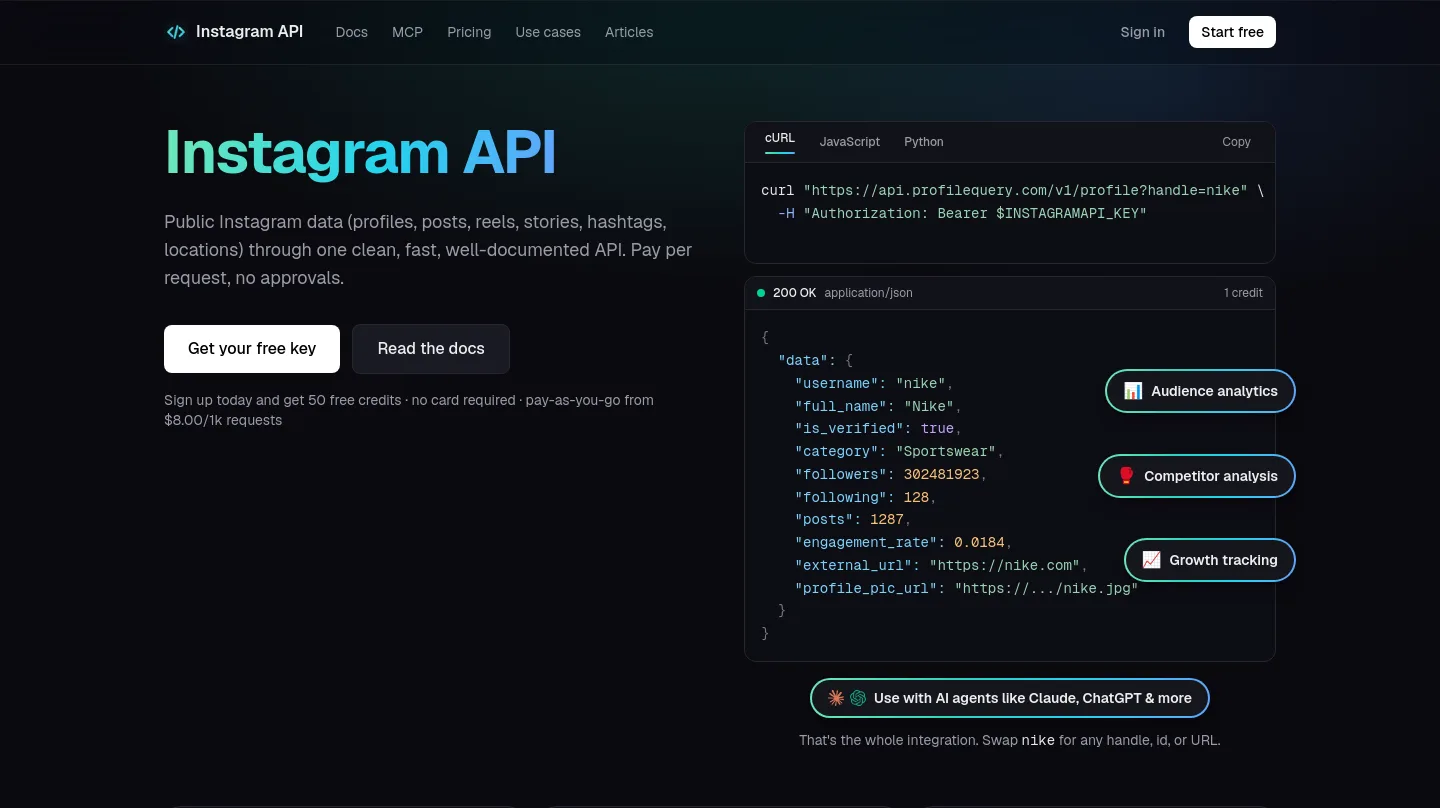Go to the Pricing page
The image size is (1440, 808).
469,32
